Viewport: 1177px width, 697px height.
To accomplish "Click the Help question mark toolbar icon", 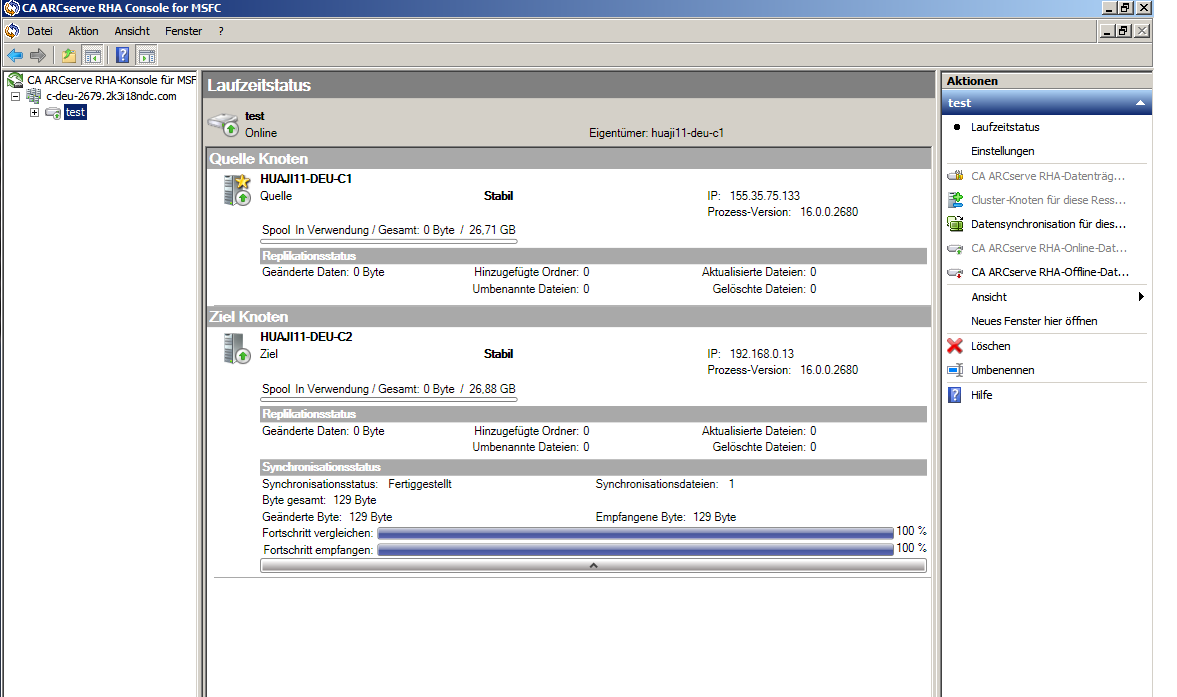I will point(122,56).
